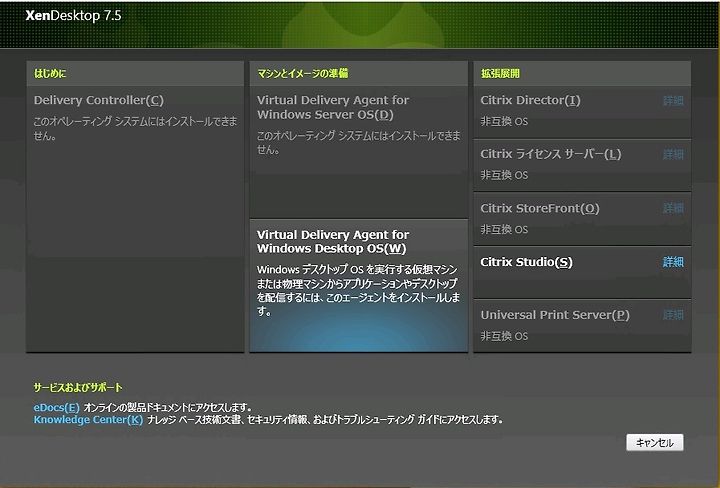Choose Virtual Delivery Agent for Windows Server OS

pyautogui.click(x=359, y=152)
